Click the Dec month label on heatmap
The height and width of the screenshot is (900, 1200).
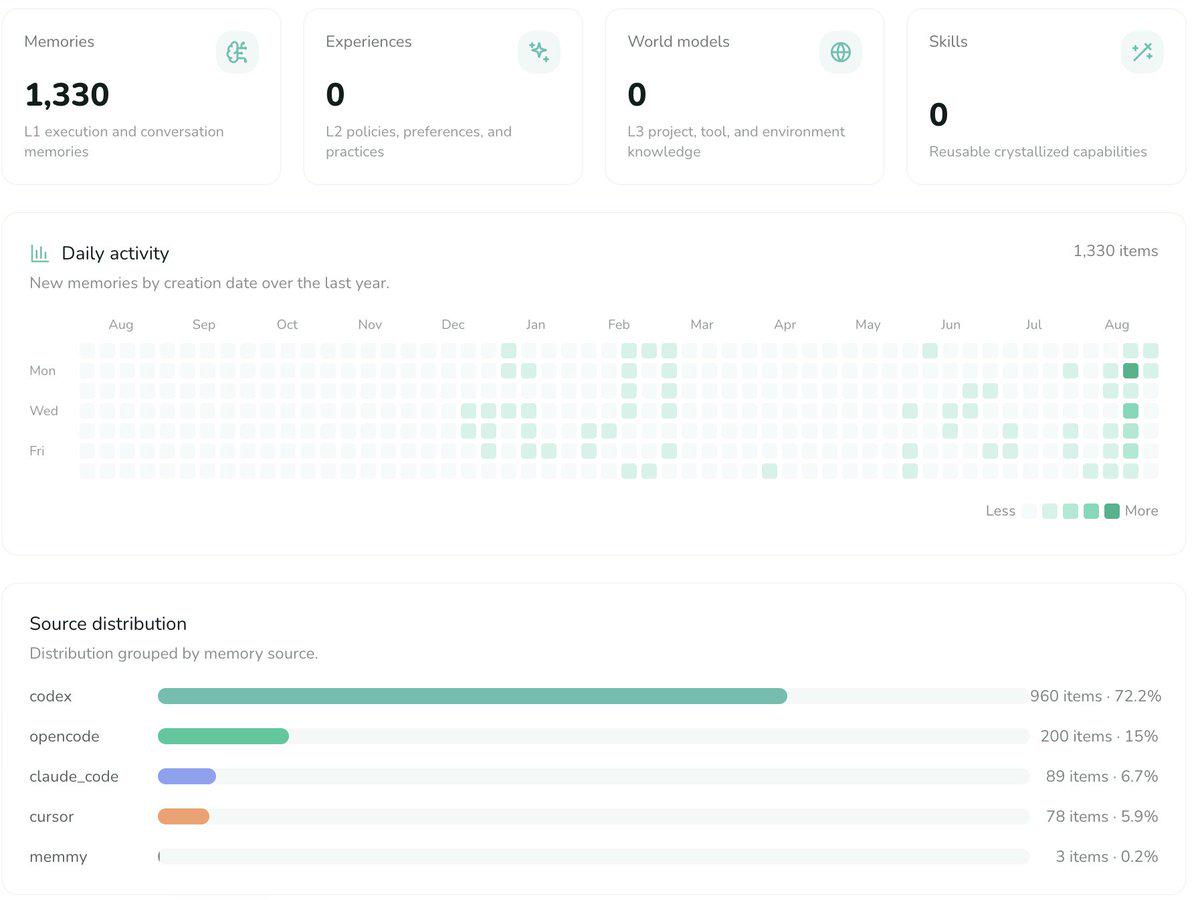453,325
